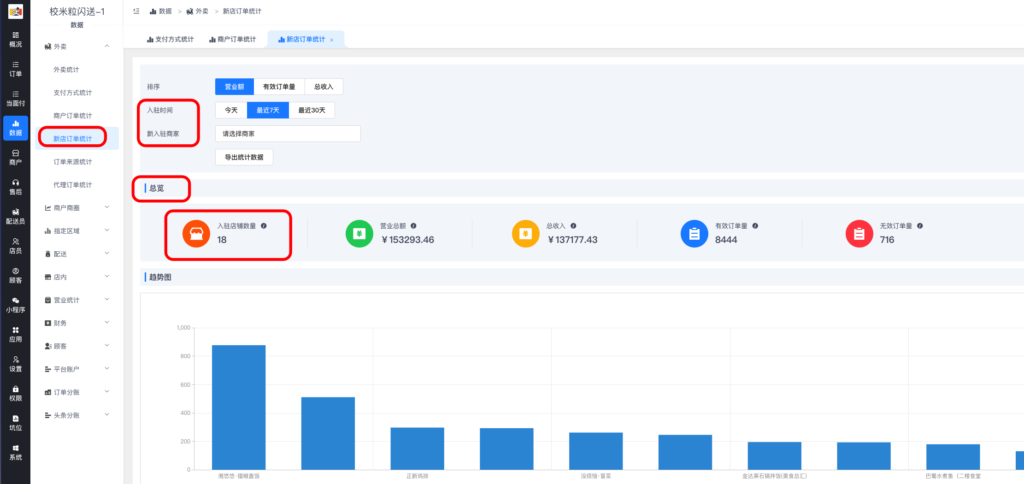Open the 请选择商家 merchant dropdown
This screenshot has width=1024, height=484.
click(287, 133)
